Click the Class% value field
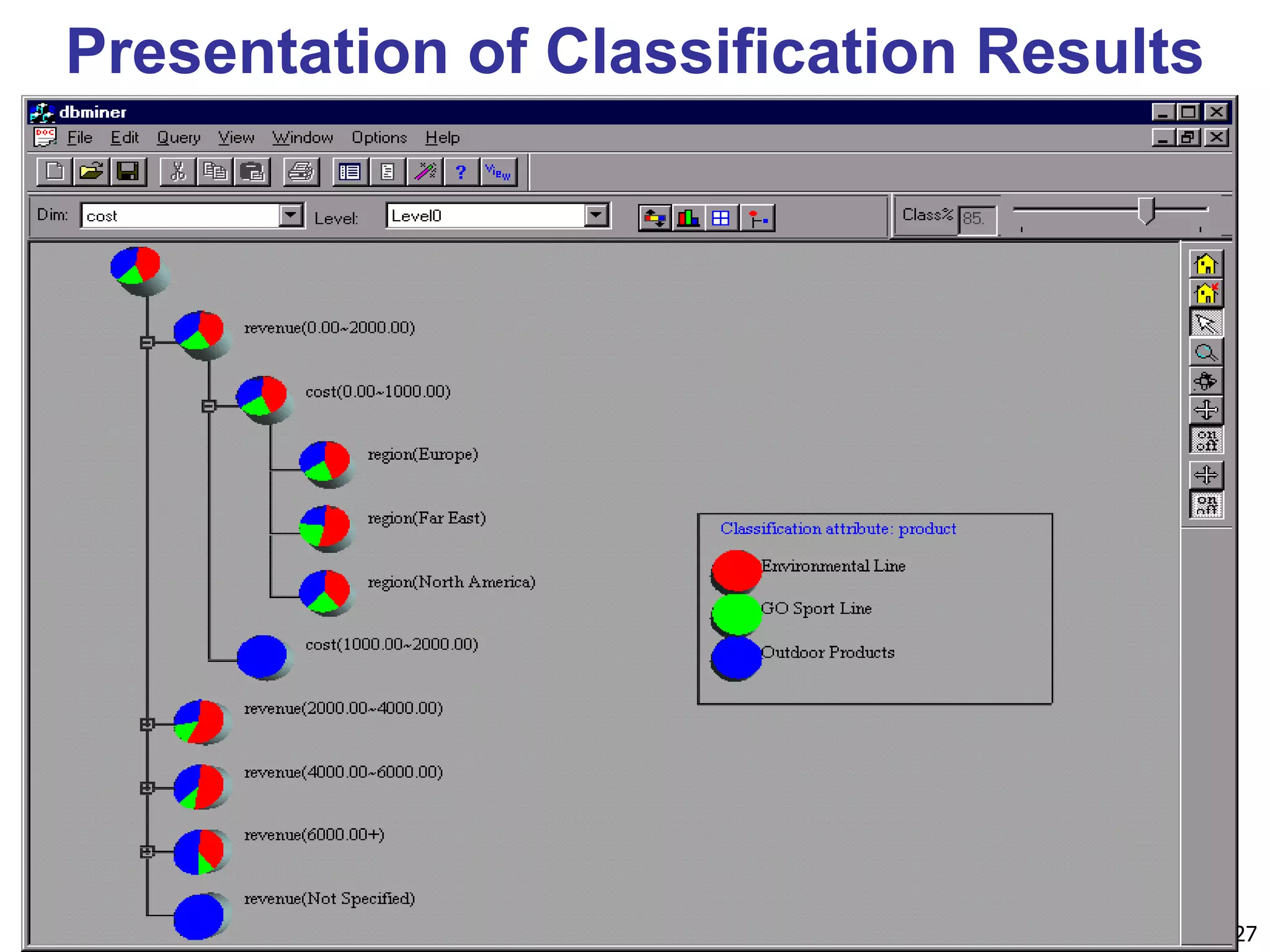Viewport: 1270px width, 952px height. [977, 219]
